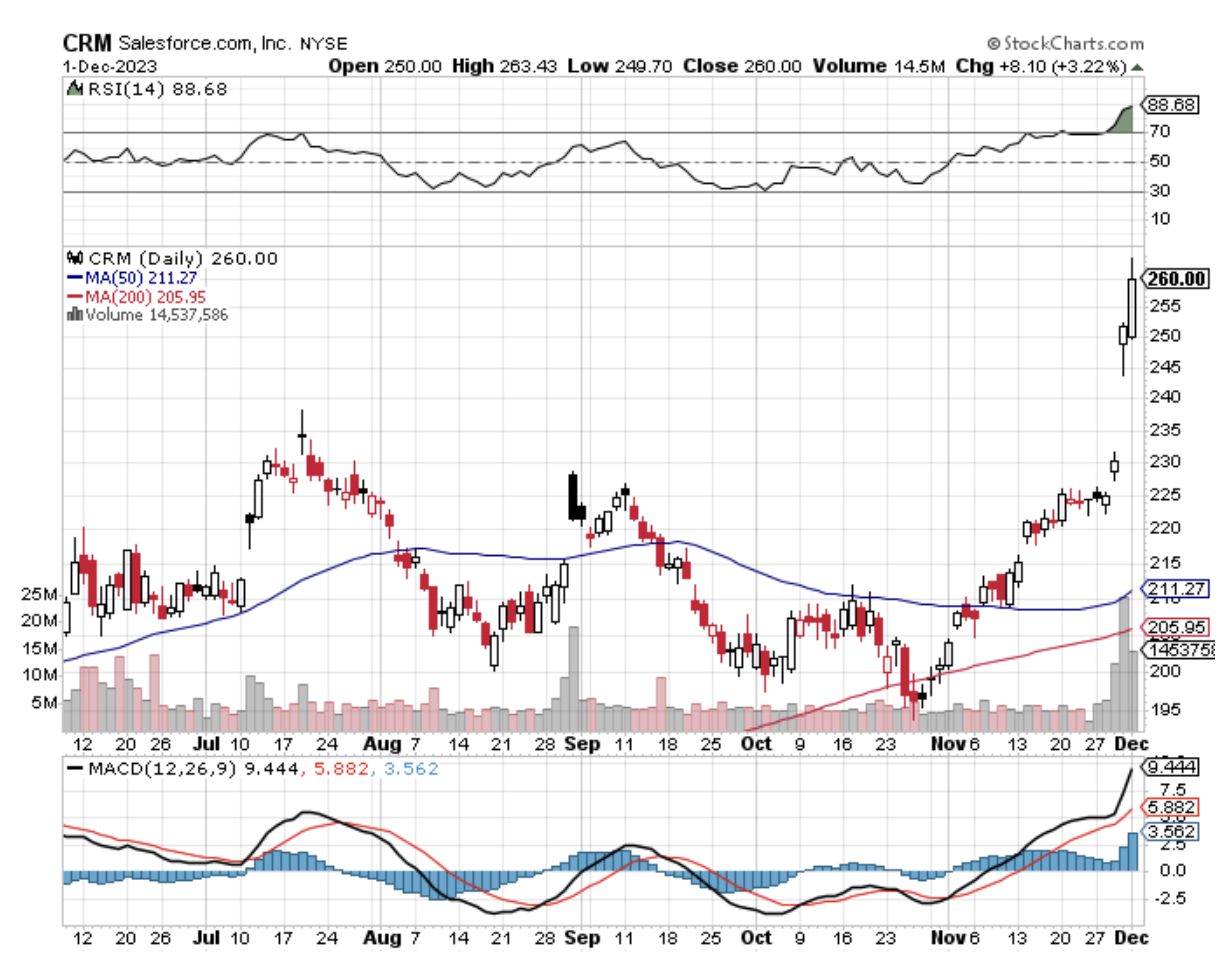
Task: Select the 260.00 current price tag
Action: pyautogui.click(x=1178, y=278)
